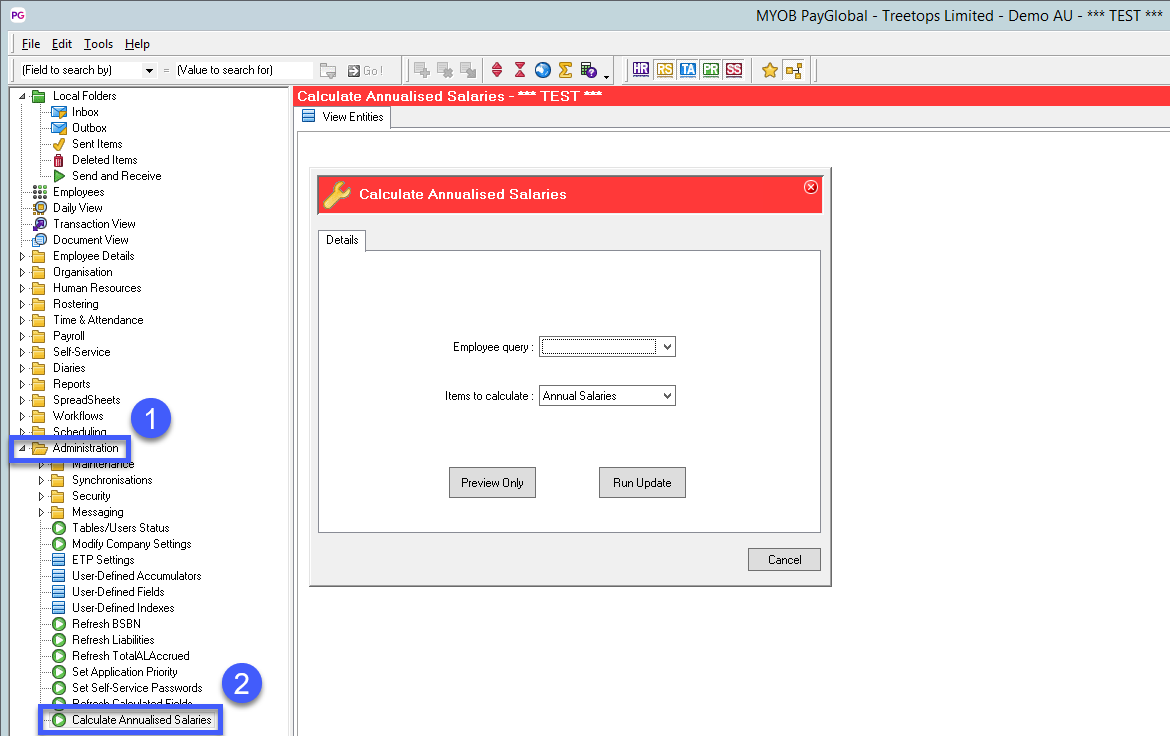Click the sigma sum toolbar icon
Image resolution: width=1170 pixels, height=736 pixels.
[565, 70]
